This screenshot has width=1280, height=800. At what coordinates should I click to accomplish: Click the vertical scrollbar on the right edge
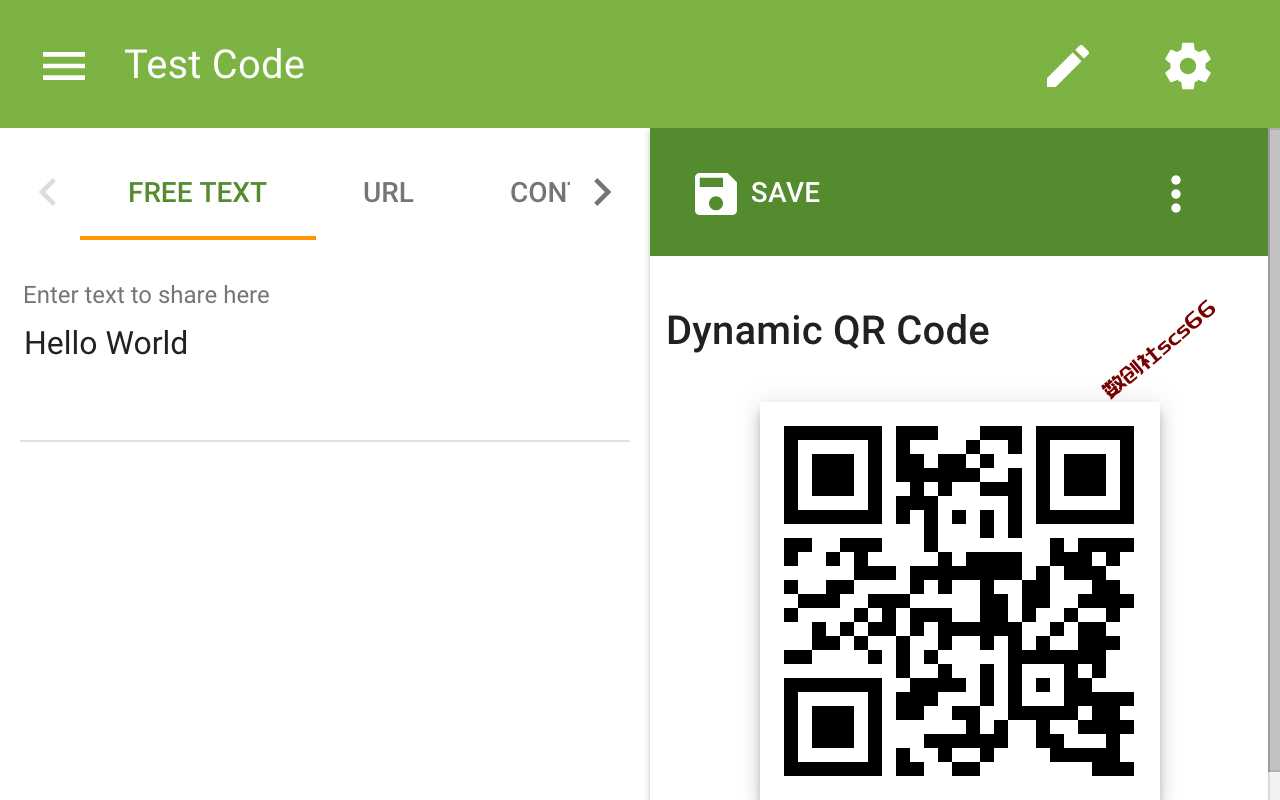[1274, 450]
